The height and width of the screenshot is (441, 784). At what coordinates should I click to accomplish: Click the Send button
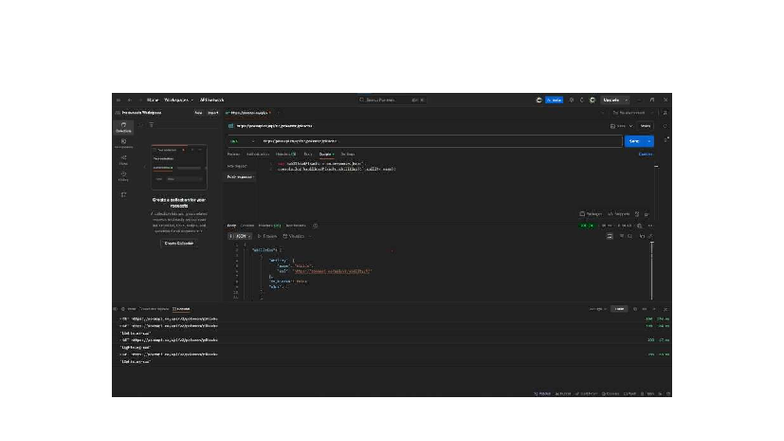coord(634,141)
